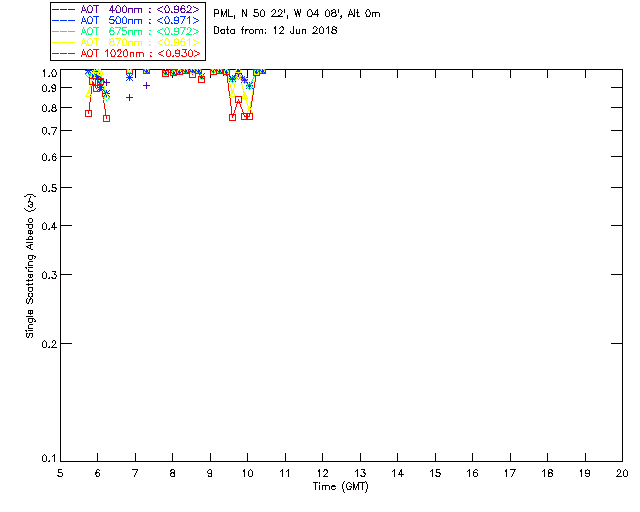Click the purple plus marker just after hour 7
640x512 pixels.
point(147,86)
